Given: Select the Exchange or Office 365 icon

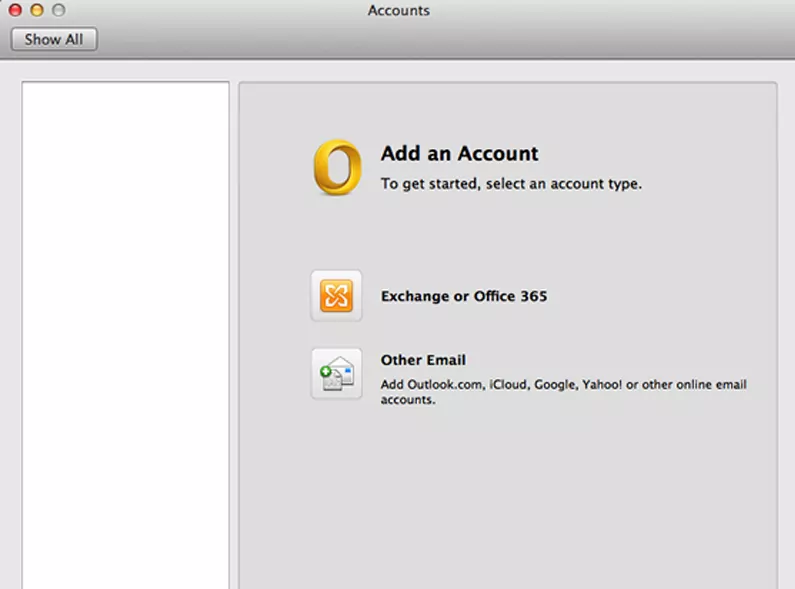Looking at the screenshot, I should tap(336, 296).
